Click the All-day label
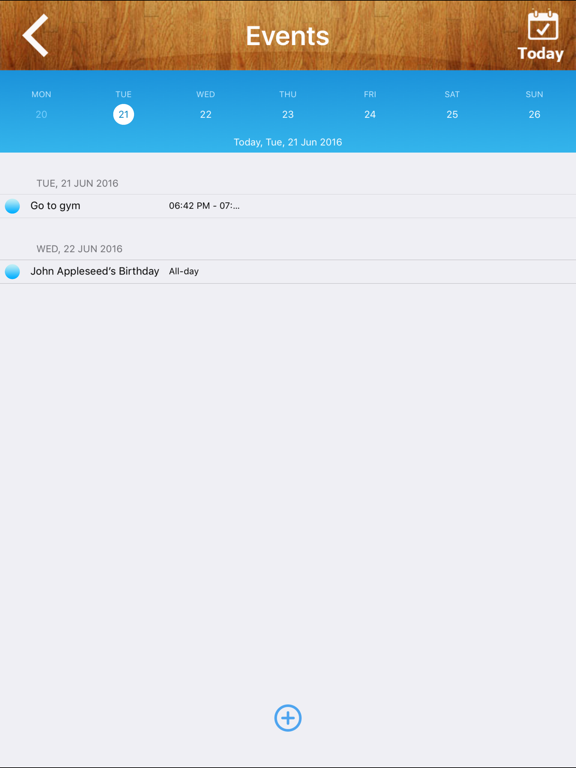576x768 pixels. pos(184,271)
